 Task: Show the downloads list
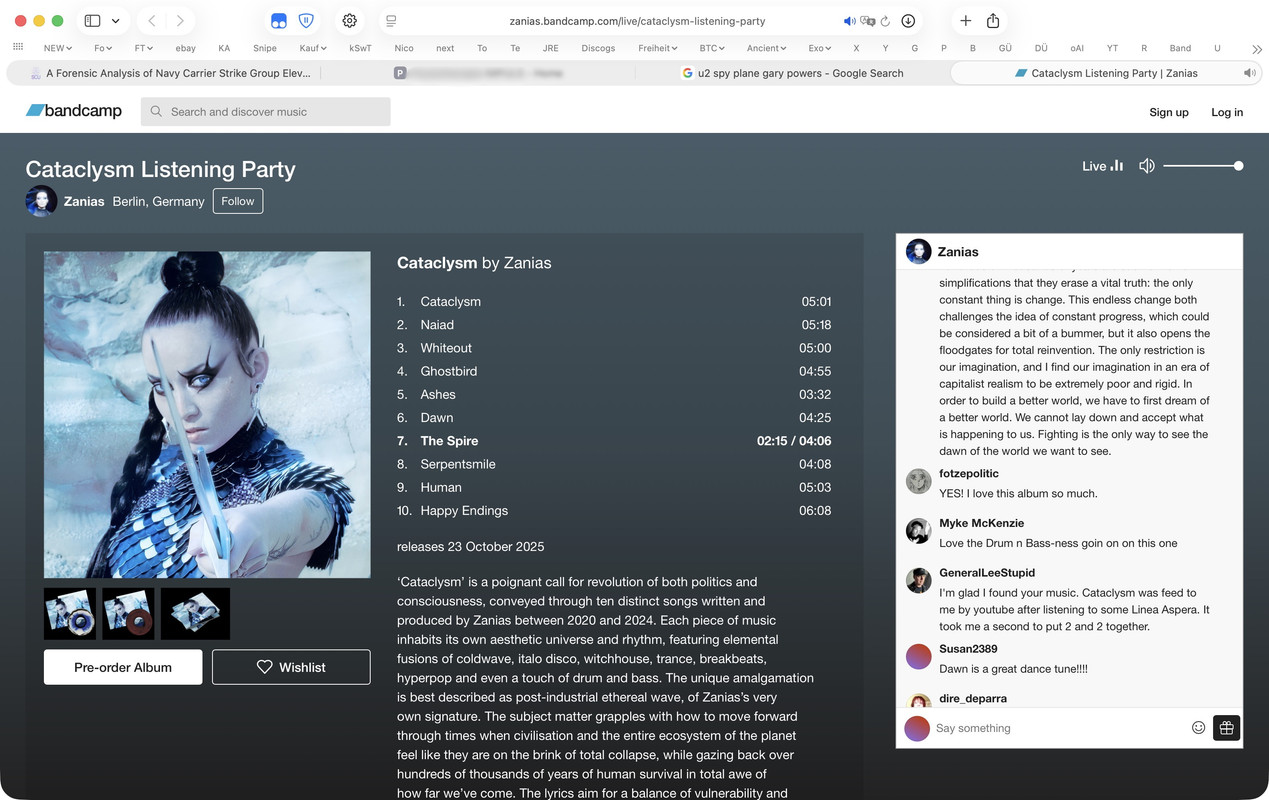(908, 21)
